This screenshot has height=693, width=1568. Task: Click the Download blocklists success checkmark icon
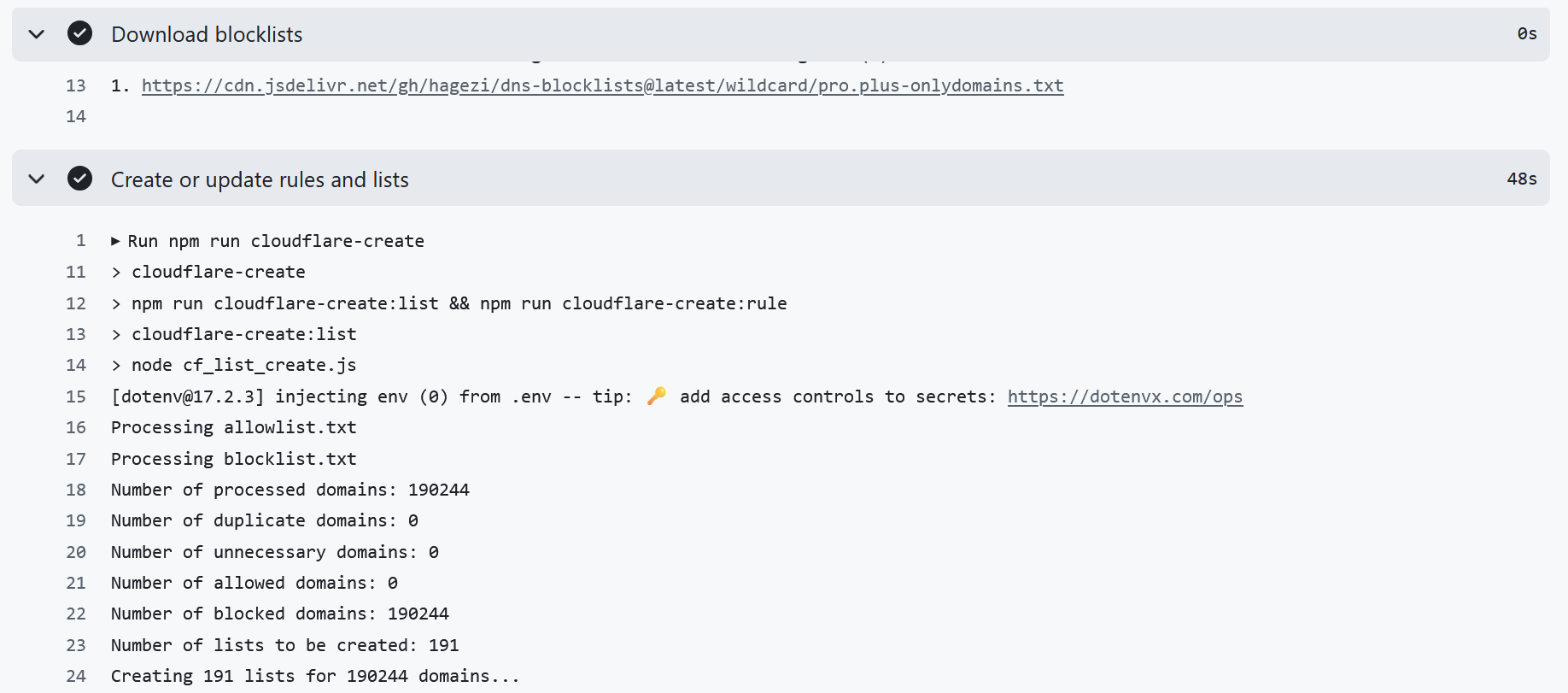(x=80, y=33)
